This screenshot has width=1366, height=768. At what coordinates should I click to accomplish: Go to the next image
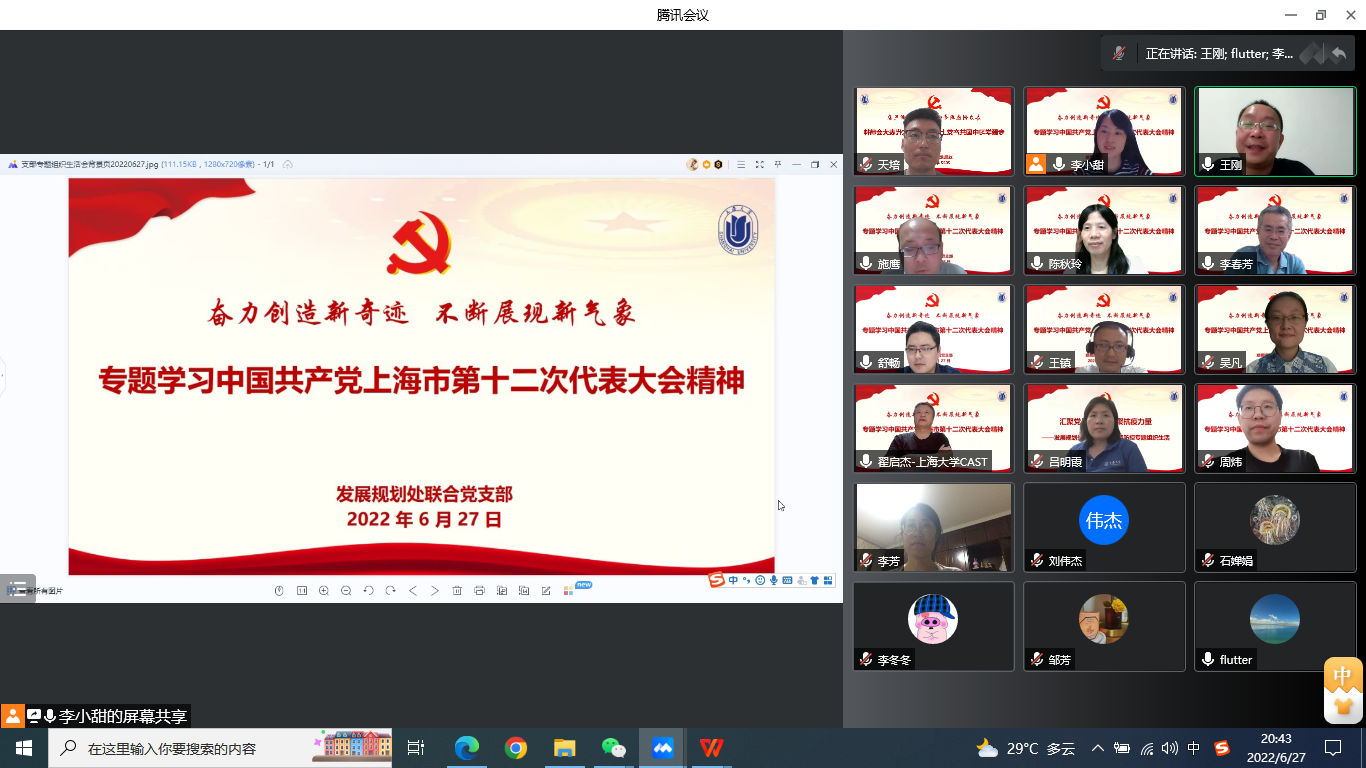(x=435, y=590)
